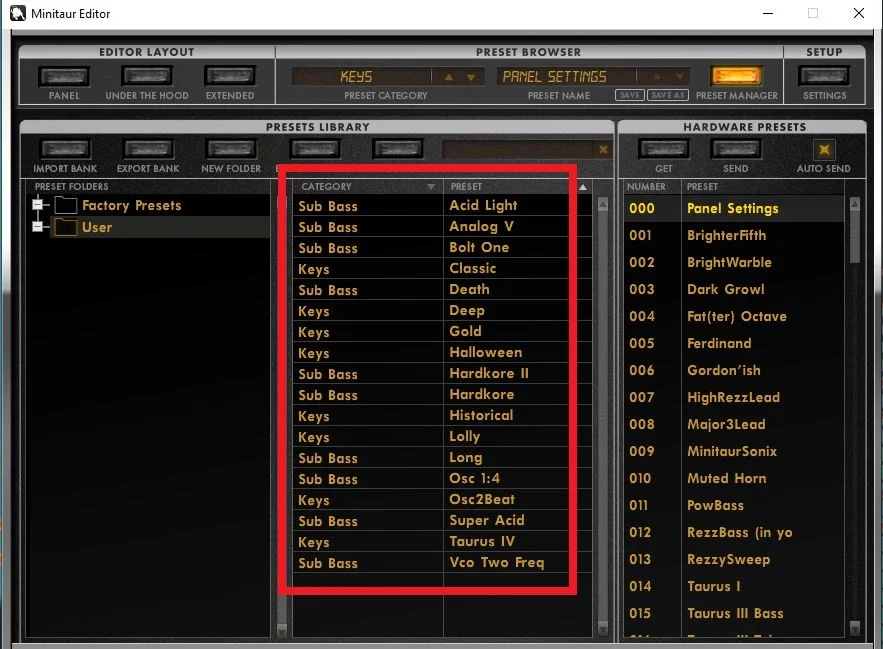Screen dimensions: 883x649
Task: Click the Save As preset button
Action: tap(668, 95)
